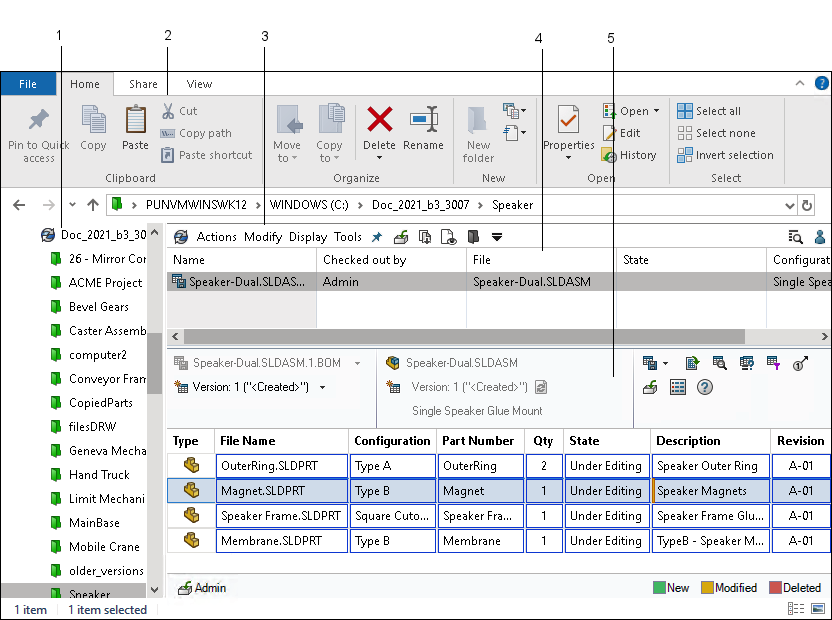Screen dimensions: 832x620
Task: Expand the Speaker-Dual.SLDASM.1.BOM dropdown
Action: point(358,363)
